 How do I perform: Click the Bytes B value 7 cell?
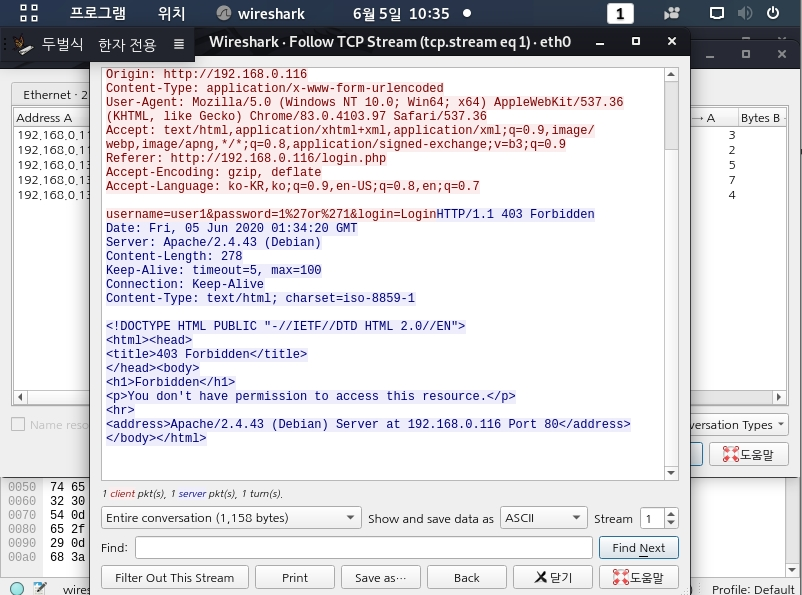[732, 180]
